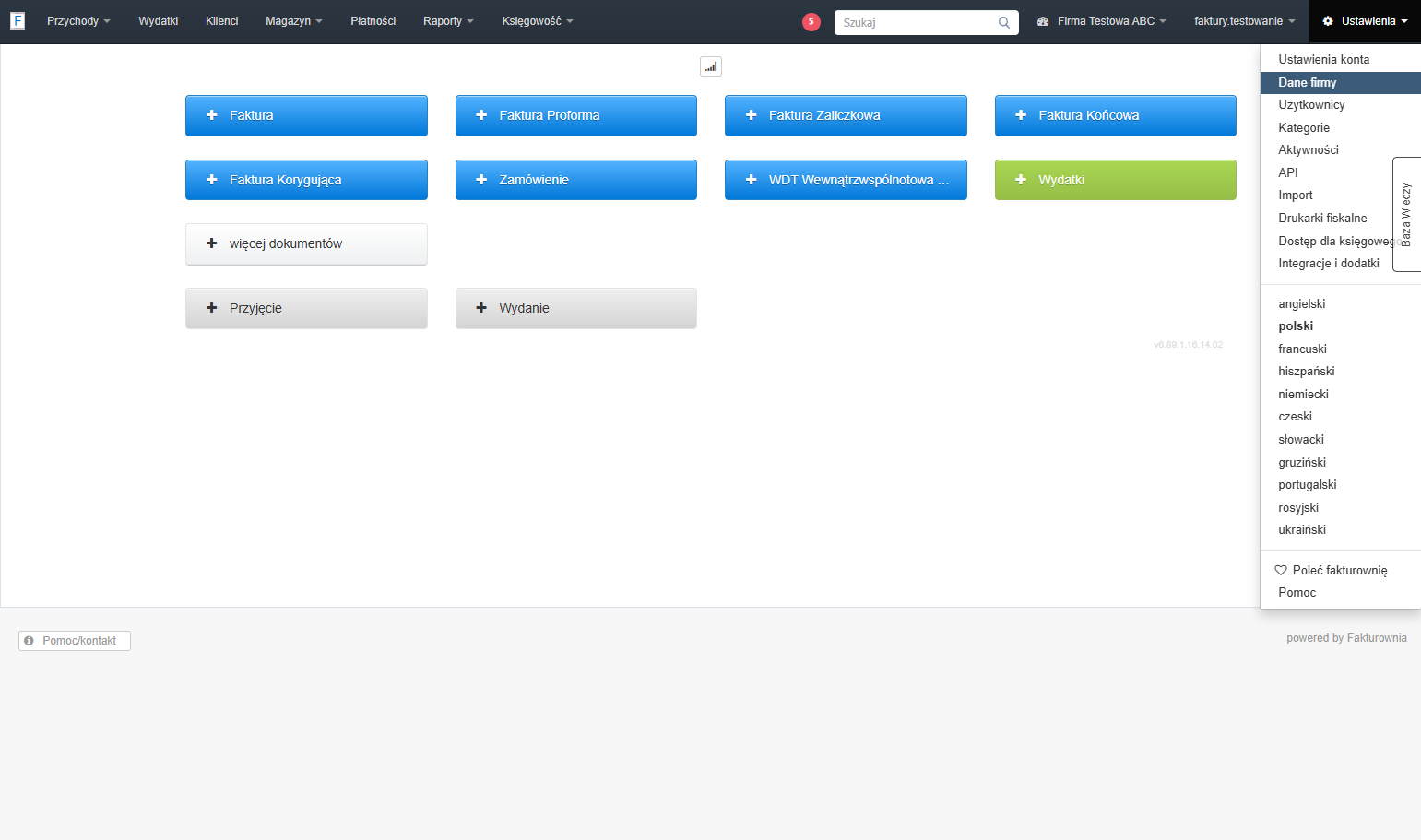Open the Przychody dropdown menu
1421x840 pixels.
(78, 21)
